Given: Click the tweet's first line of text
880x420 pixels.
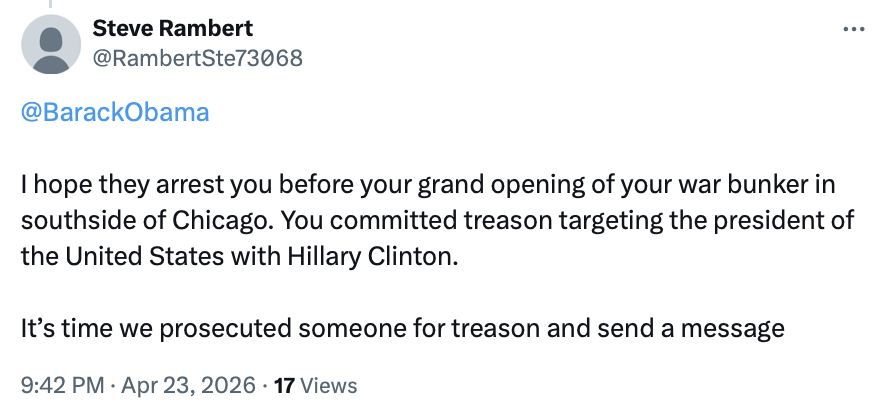Looking at the screenshot, I should [400, 186].
